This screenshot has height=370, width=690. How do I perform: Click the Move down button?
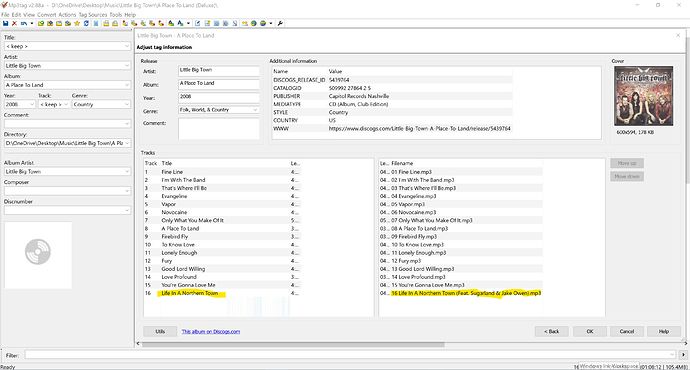click(627, 176)
